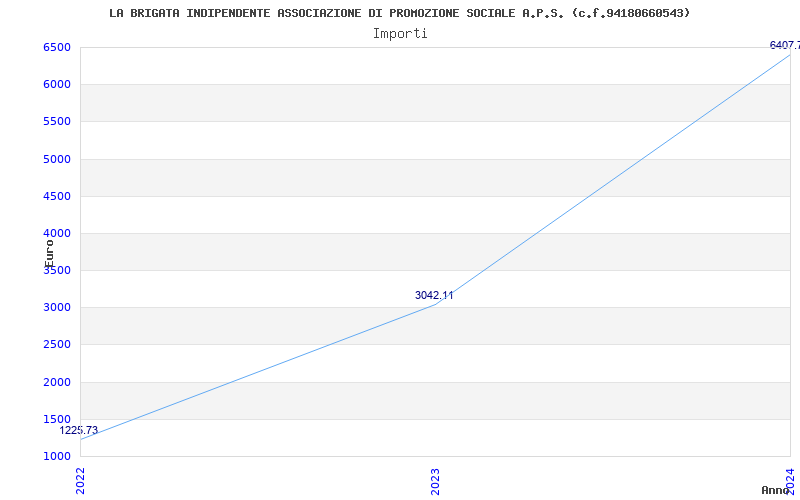The width and height of the screenshot is (800, 500).
Task: Click the 3000 y-axis value
Action: 57,308
